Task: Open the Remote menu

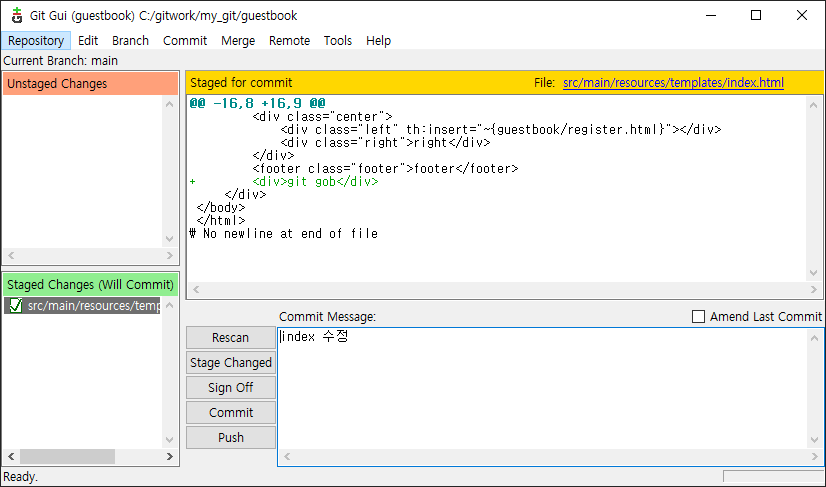Action: click(289, 41)
